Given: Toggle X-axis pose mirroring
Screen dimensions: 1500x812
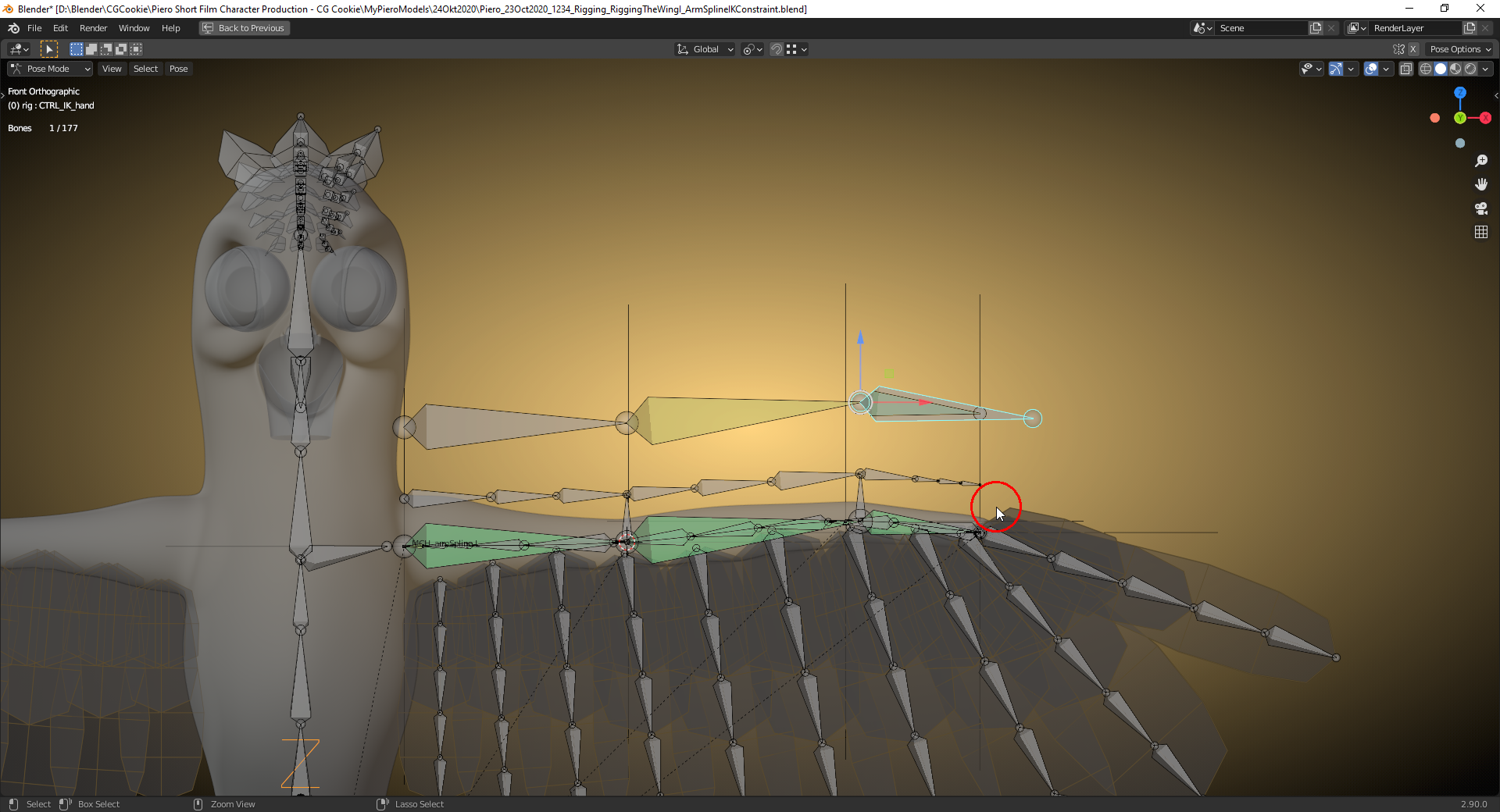Looking at the screenshot, I should pyautogui.click(x=1413, y=48).
